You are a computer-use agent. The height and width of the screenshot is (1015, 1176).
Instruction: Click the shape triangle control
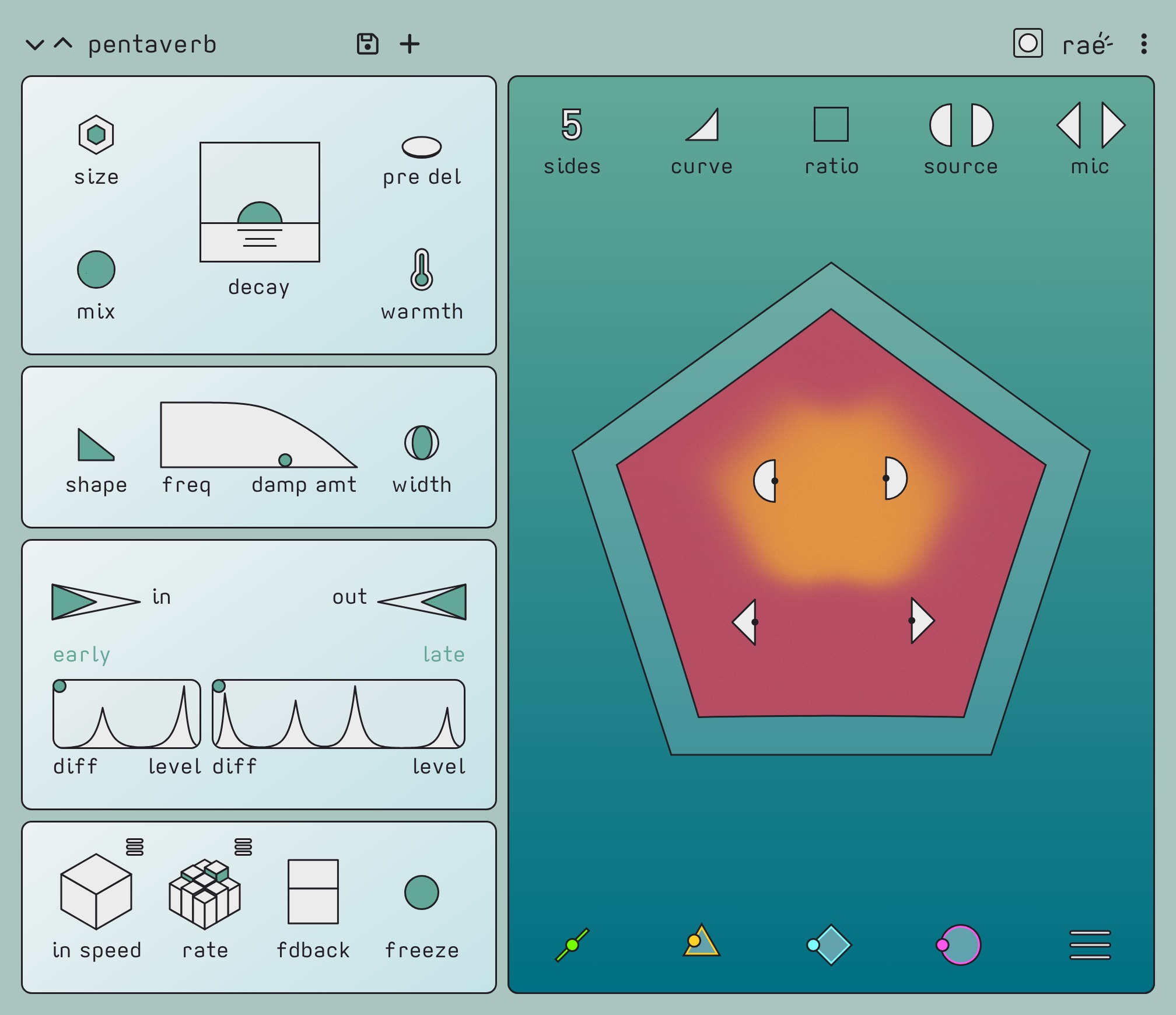point(96,445)
